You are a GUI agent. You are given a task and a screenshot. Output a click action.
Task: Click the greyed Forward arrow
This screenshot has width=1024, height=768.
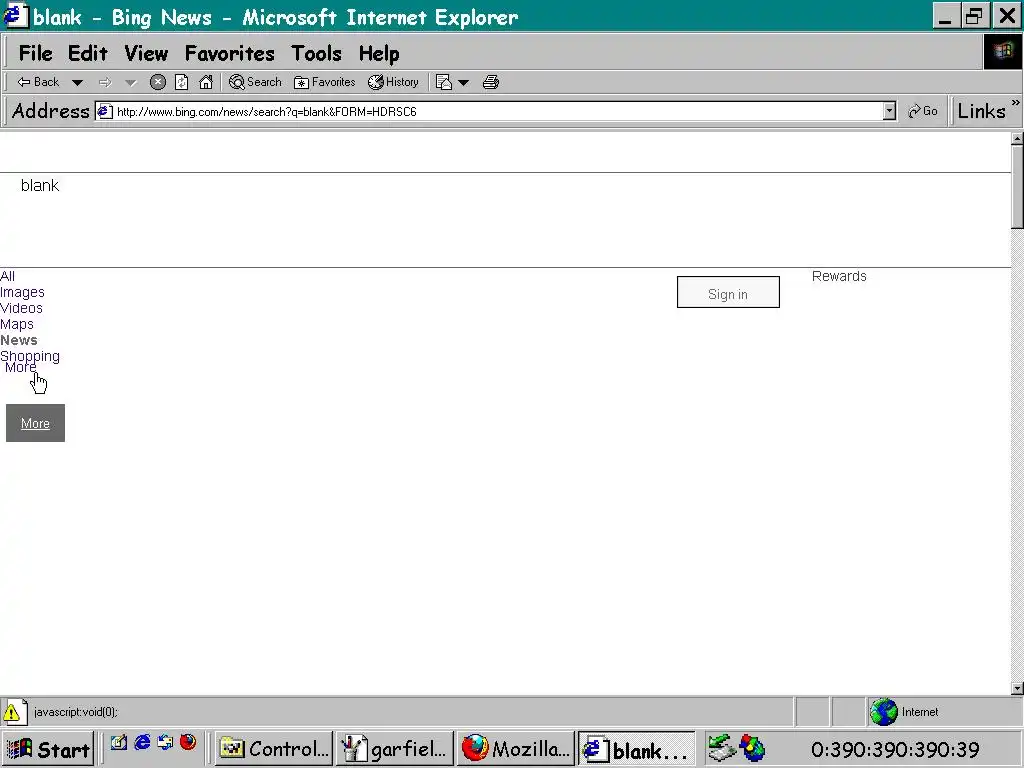pos(104,83)
